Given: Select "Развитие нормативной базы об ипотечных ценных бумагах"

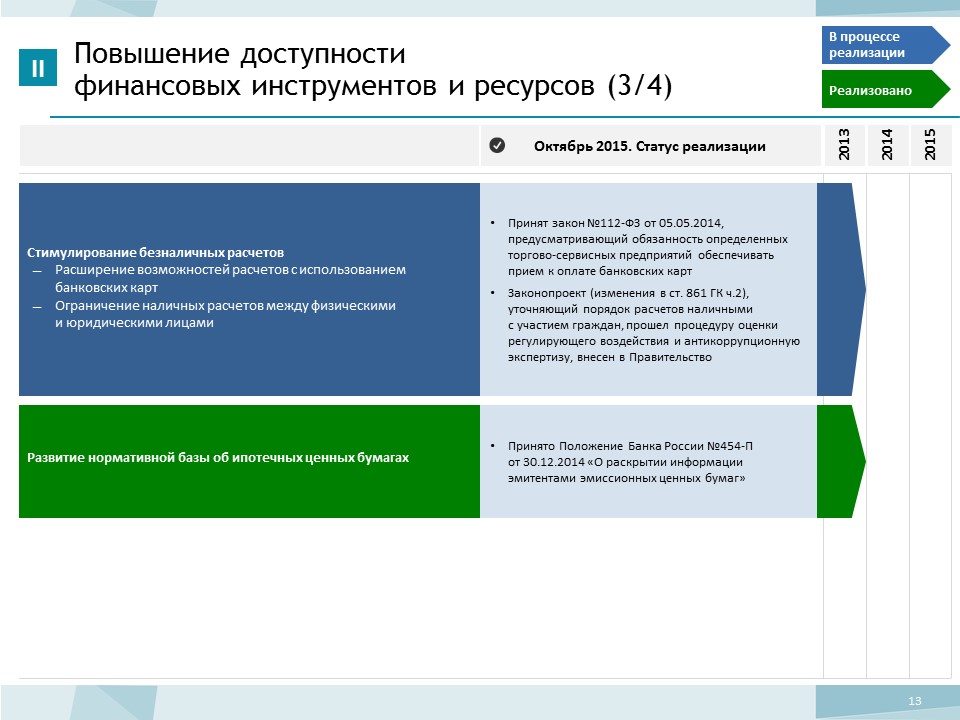Looking at the screenshot, I should click(x=218, y=458).
